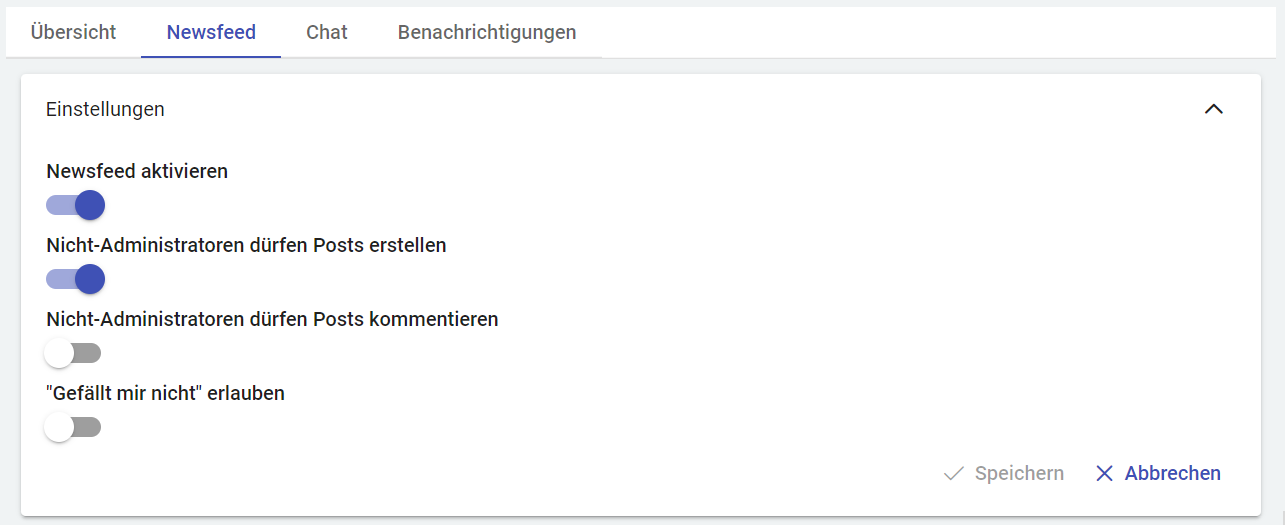Click blank area right of Benachrichtigungen tab
The height and width of the screenshot is (525, 1285).
click(900, 32)
